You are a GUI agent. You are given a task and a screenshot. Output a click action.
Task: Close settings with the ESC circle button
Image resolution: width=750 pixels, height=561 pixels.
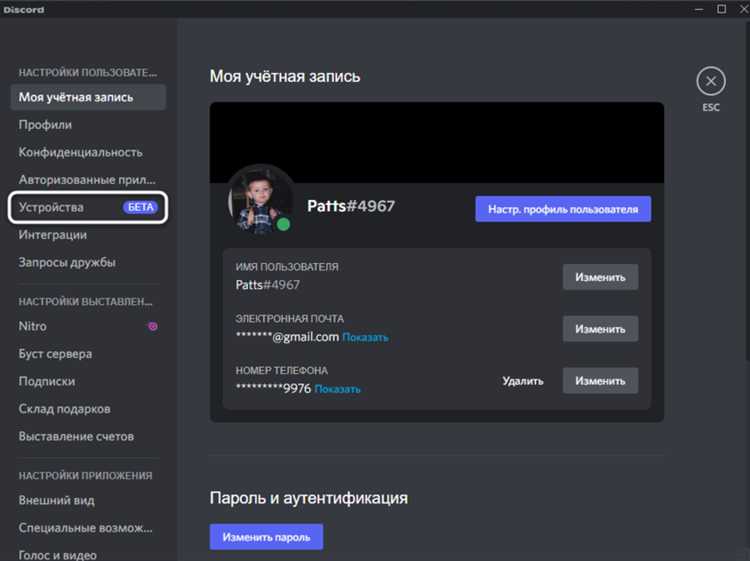[x=711, y=81]
